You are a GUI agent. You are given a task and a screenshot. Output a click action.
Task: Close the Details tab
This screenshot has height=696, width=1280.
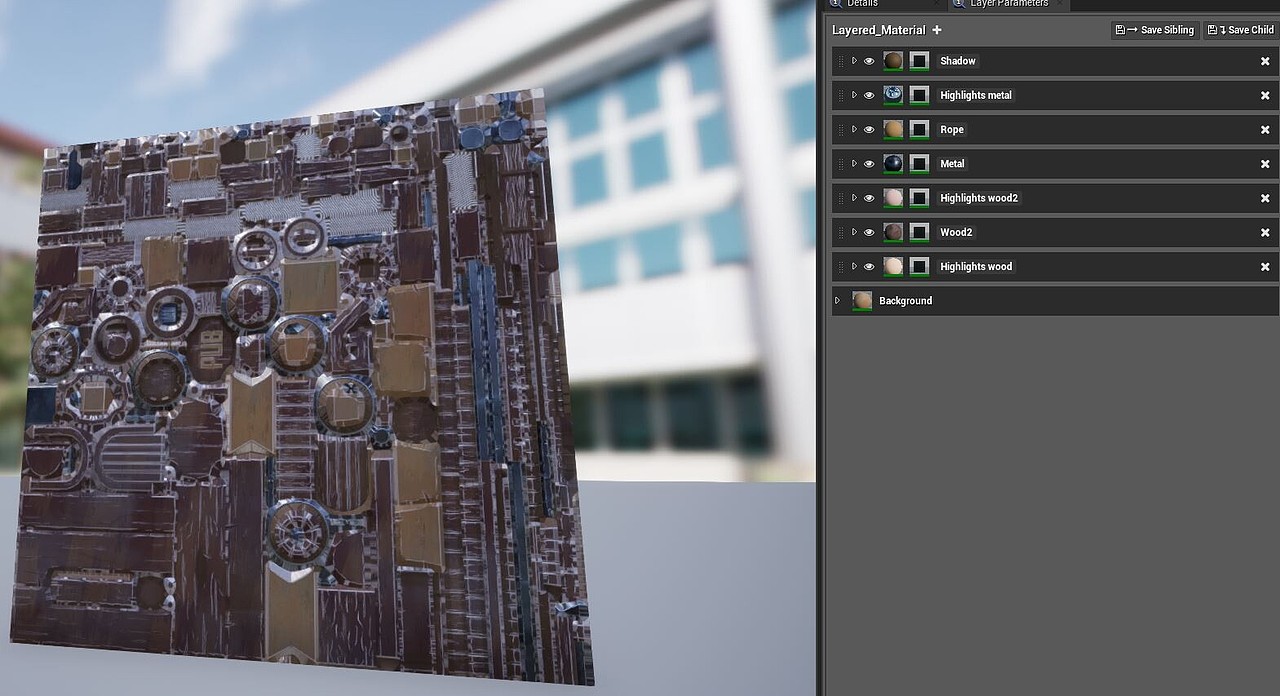point(936,4)
